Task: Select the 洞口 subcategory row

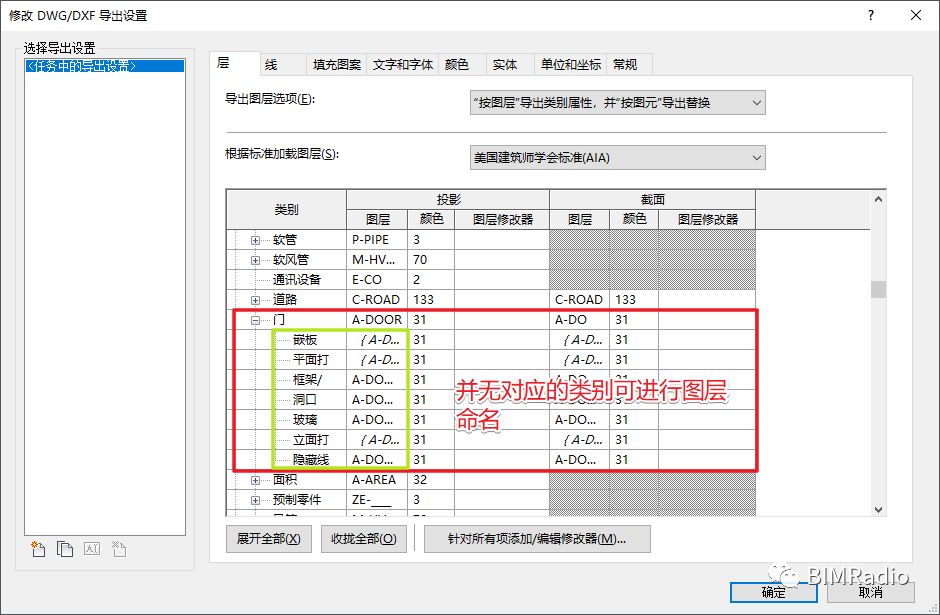Action: (305, 400)
